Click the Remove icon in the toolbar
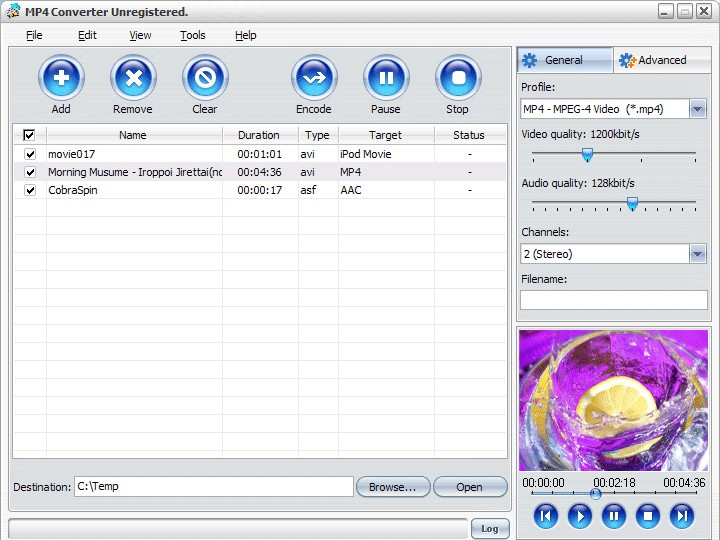Image resolution: width=720 pixels, height=540 pixels. point(133,78)
